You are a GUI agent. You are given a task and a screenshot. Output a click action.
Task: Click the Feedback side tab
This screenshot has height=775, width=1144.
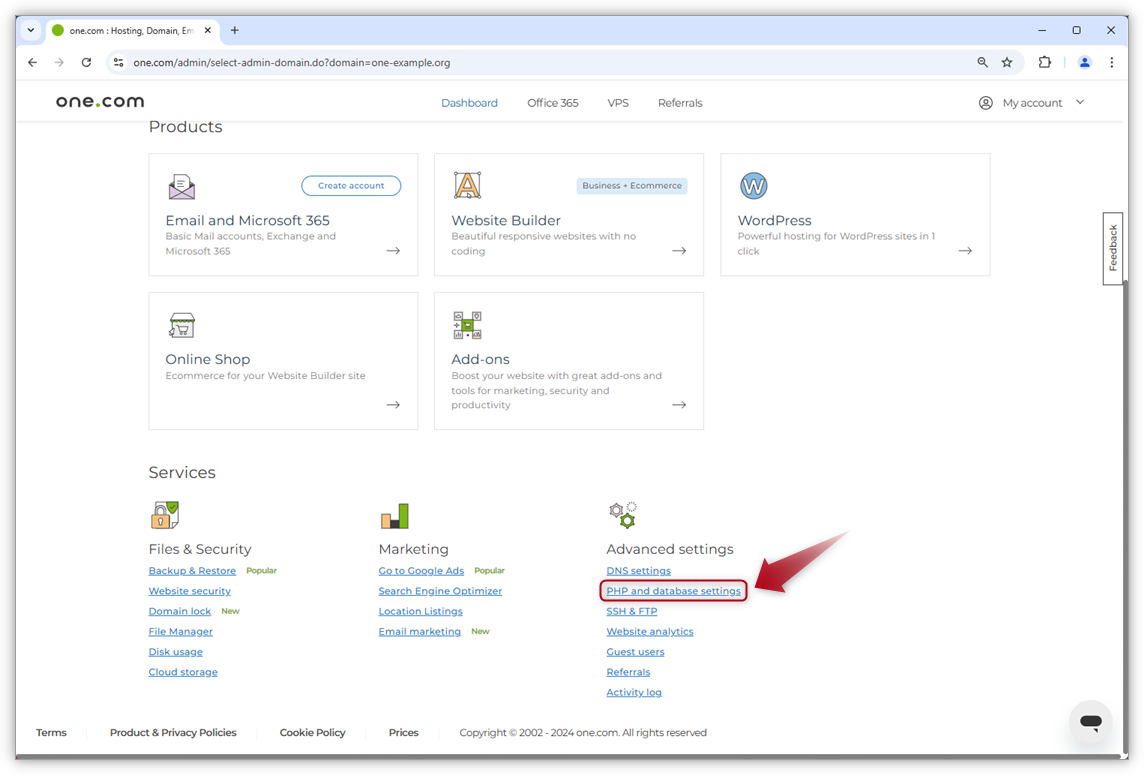[1112, 248]
